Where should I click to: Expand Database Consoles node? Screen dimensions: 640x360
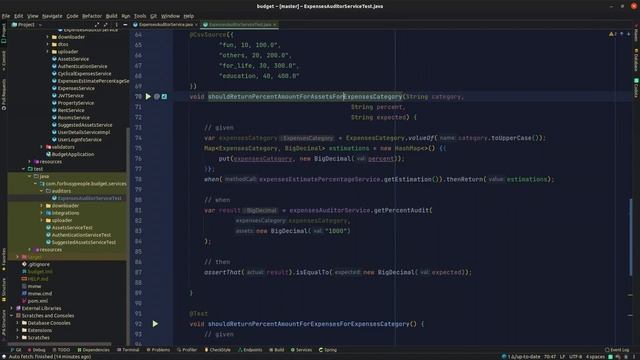[x=18, y=323]
